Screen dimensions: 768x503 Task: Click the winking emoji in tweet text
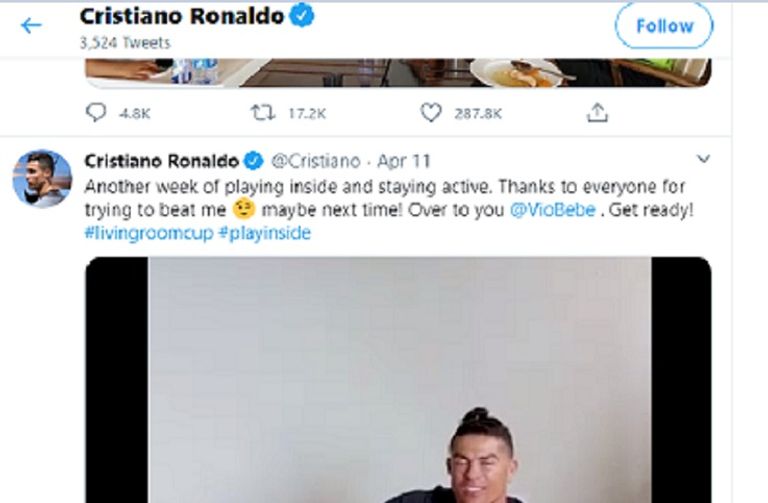tap(242, 209)
